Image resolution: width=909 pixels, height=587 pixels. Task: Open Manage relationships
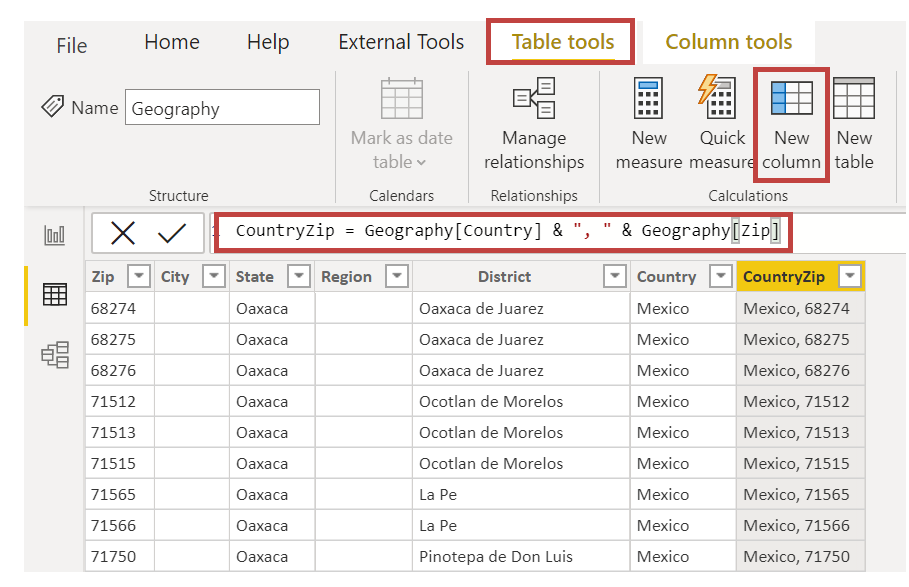pos(534,124)
